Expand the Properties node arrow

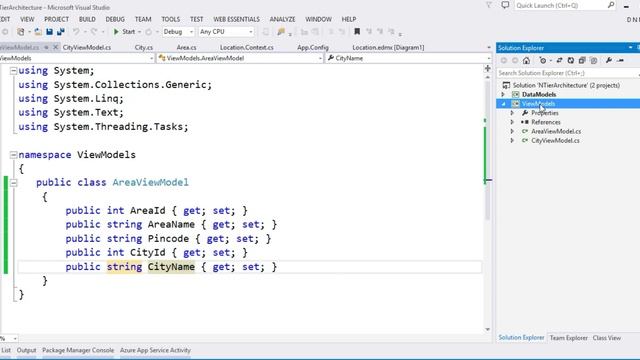coord(512,113)
